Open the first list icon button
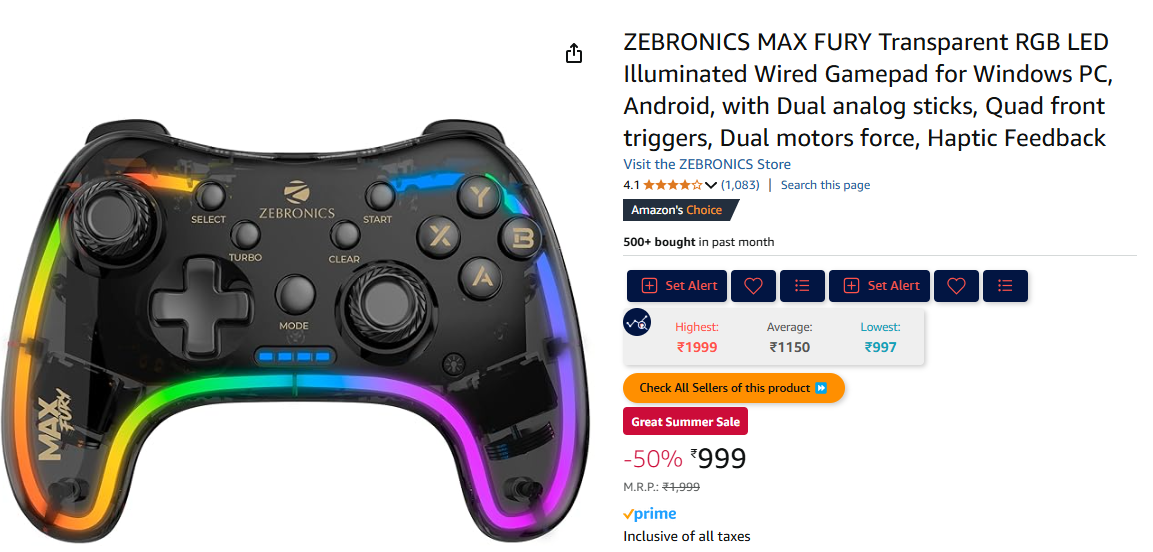 tap(802, 286)
